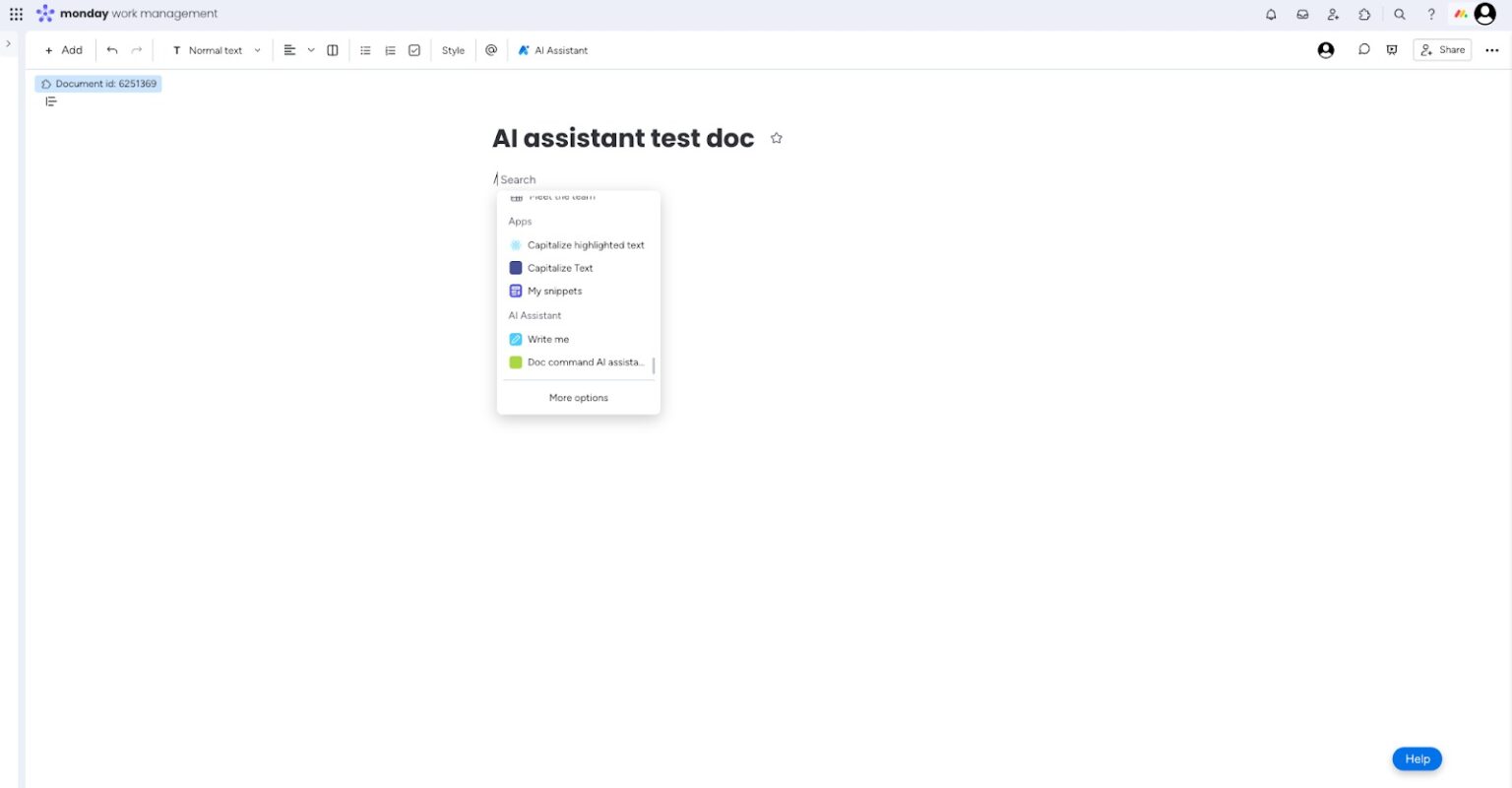This screenshot has width=1512, height=788.
Task: Open the mention (@) tool in the toolbar
Action: point(491,49)
